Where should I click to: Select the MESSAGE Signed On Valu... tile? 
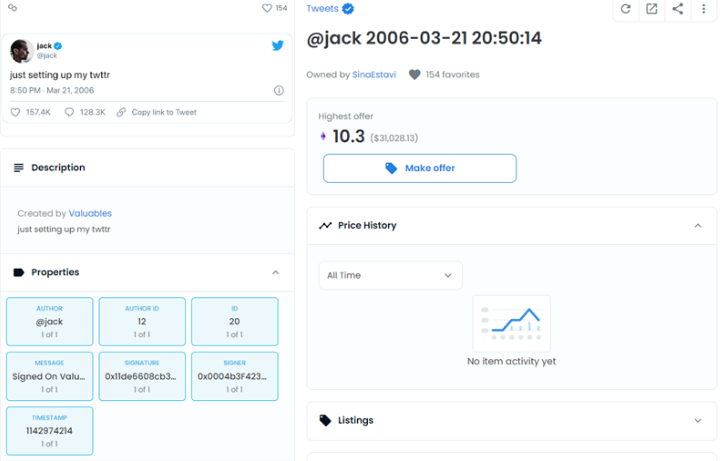click(49, 376)
